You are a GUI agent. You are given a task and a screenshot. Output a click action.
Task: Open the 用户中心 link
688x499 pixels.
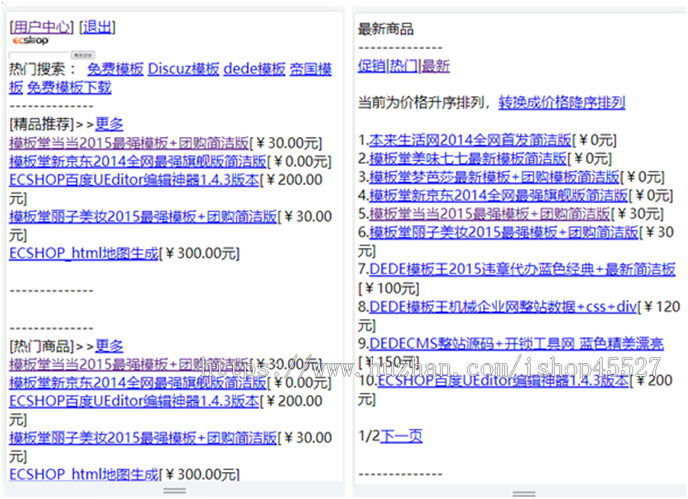point(41,27)
